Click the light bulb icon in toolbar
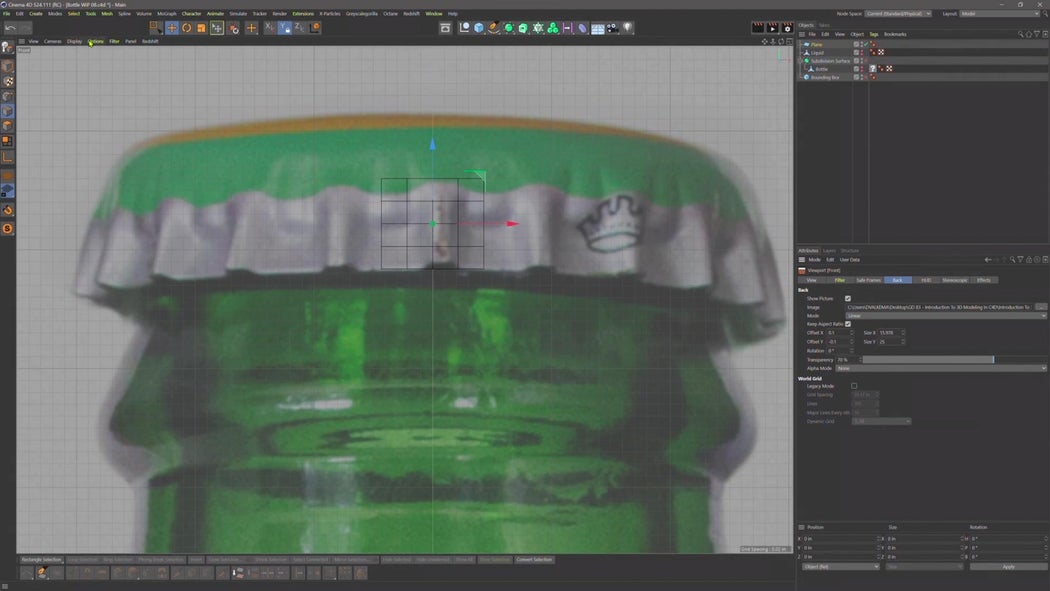1050x591 pixels. [x=627, y=27]
